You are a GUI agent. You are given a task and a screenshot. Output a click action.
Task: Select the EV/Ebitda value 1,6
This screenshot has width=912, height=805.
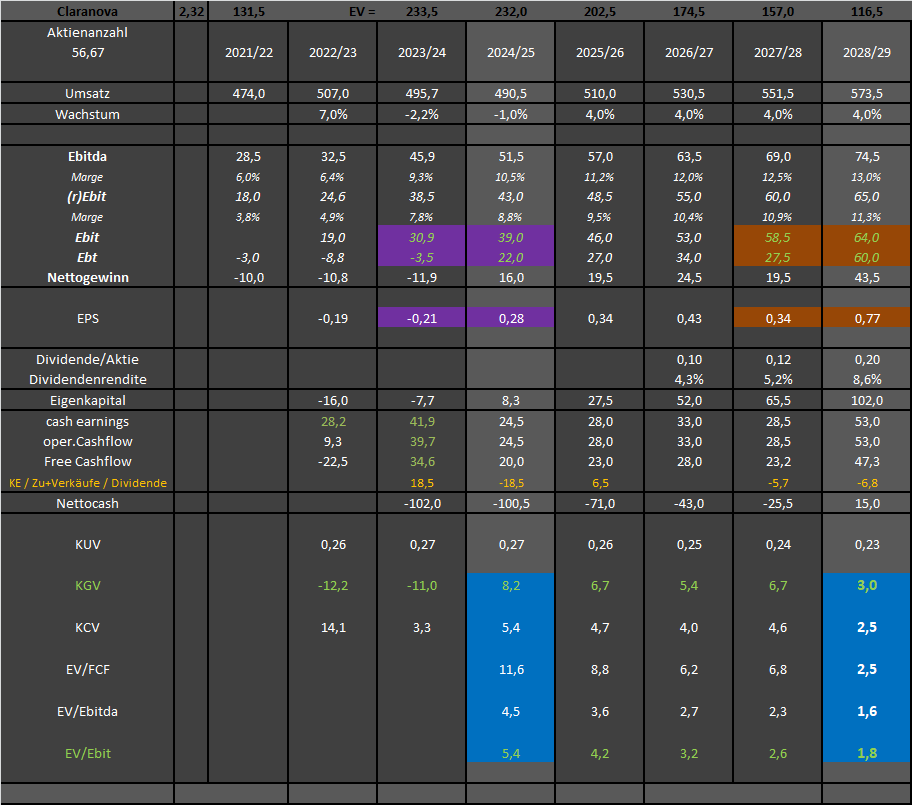click(x=866, y=711)
